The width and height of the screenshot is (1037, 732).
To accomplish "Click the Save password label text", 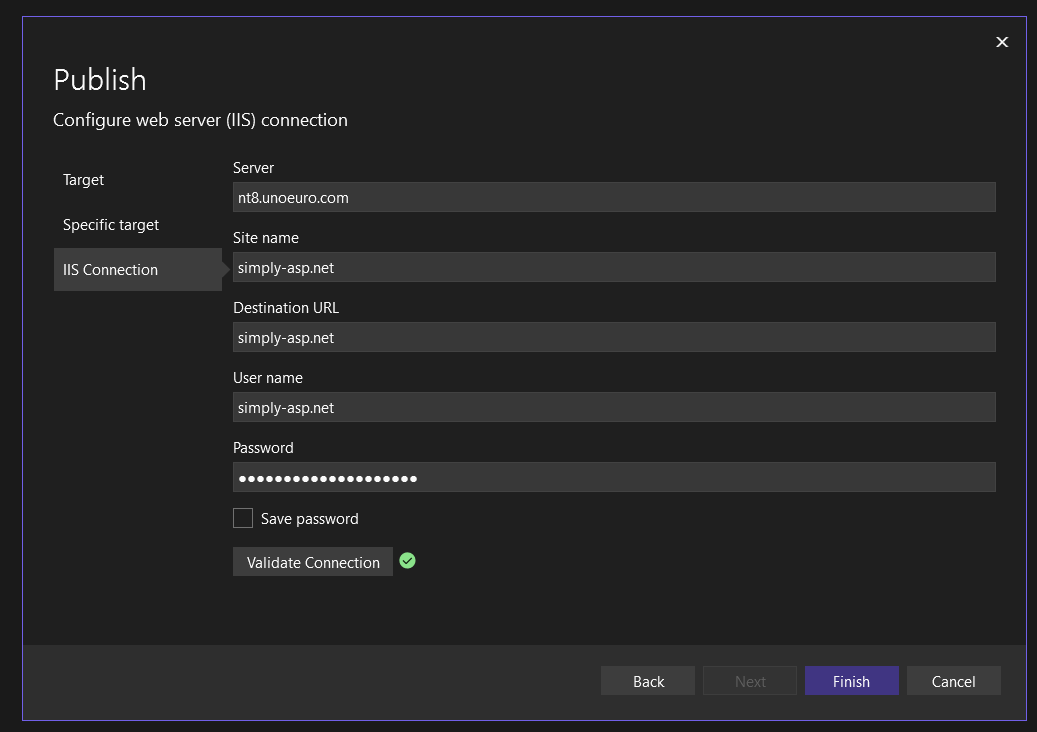I will [x=309, y=519].
